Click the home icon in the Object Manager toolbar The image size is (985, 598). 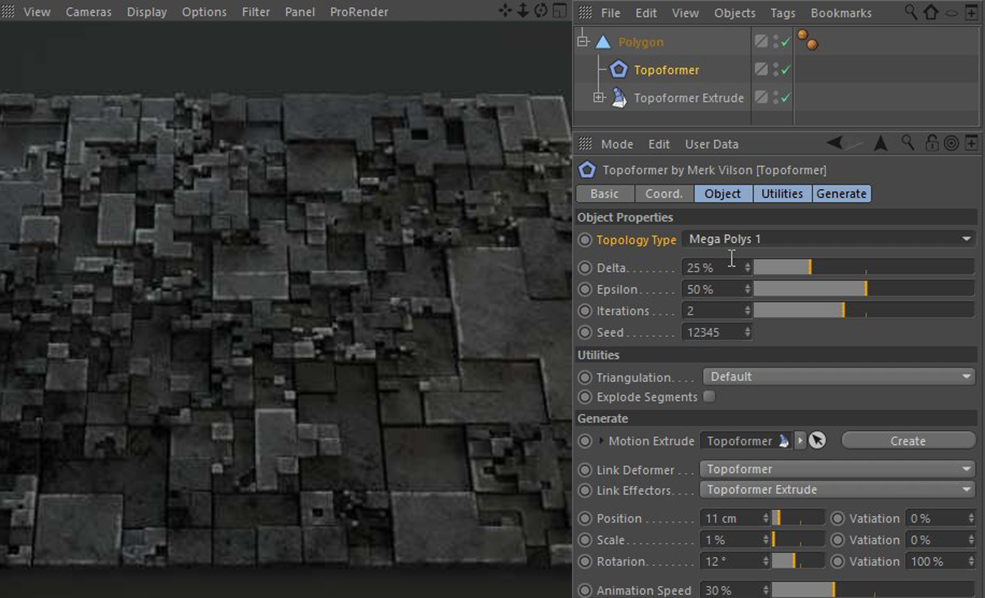930,12
